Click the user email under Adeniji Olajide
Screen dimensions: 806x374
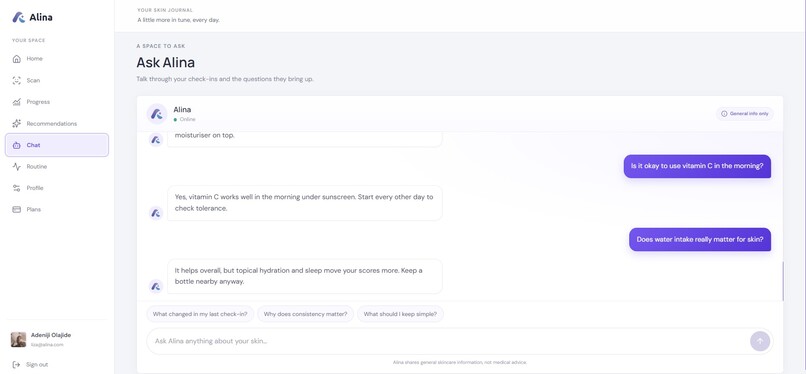tap(47, 345)
